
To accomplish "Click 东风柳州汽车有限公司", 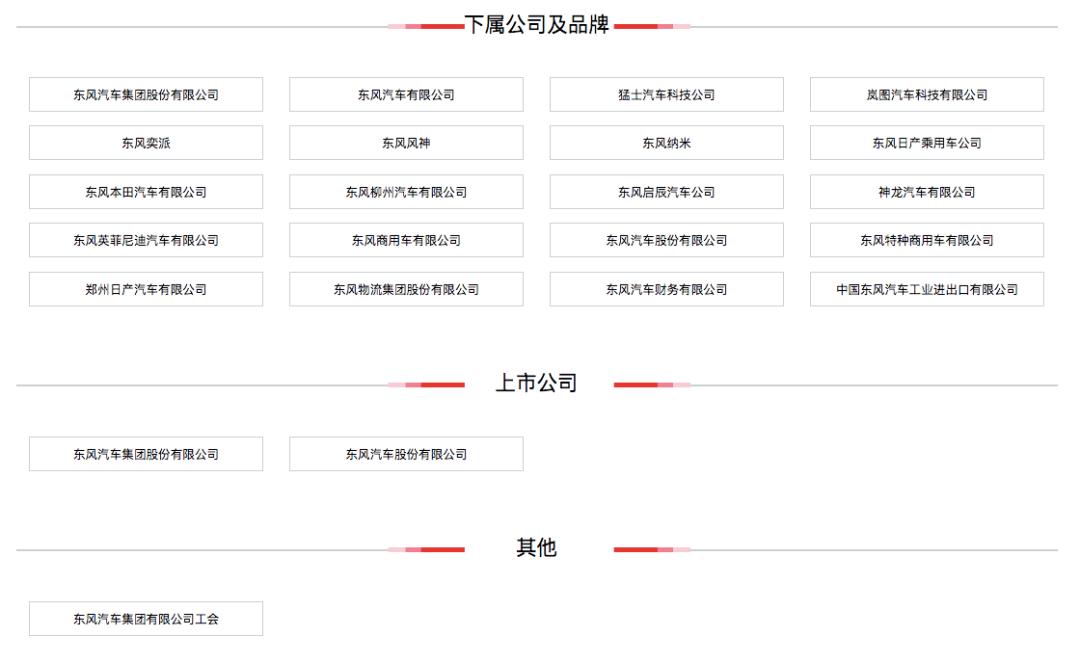I will click(406, 191).
